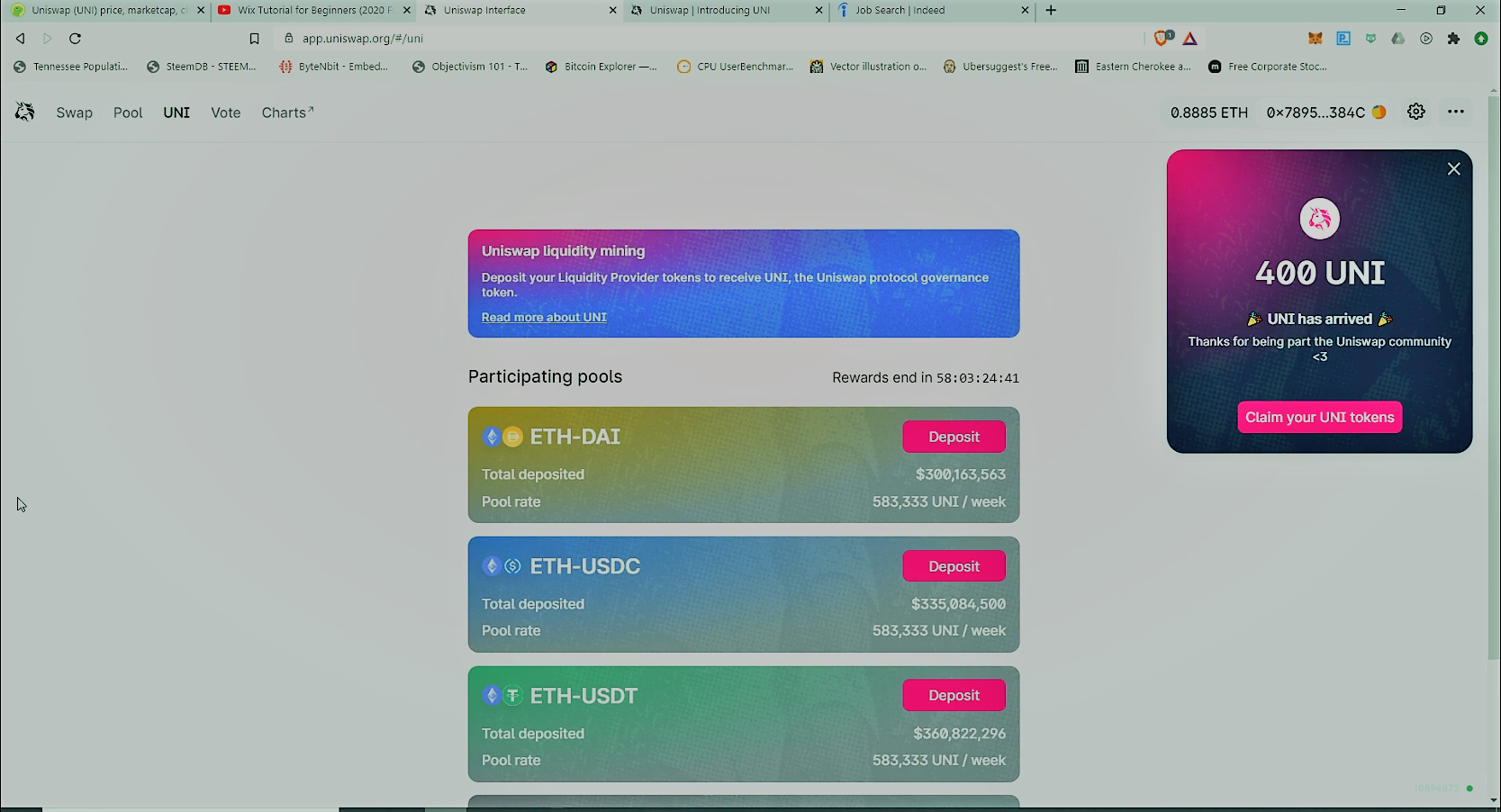The image size is (1501, 812).
Task: Open Eastern Cherokee bookmark
Action: coord(1133,67)
